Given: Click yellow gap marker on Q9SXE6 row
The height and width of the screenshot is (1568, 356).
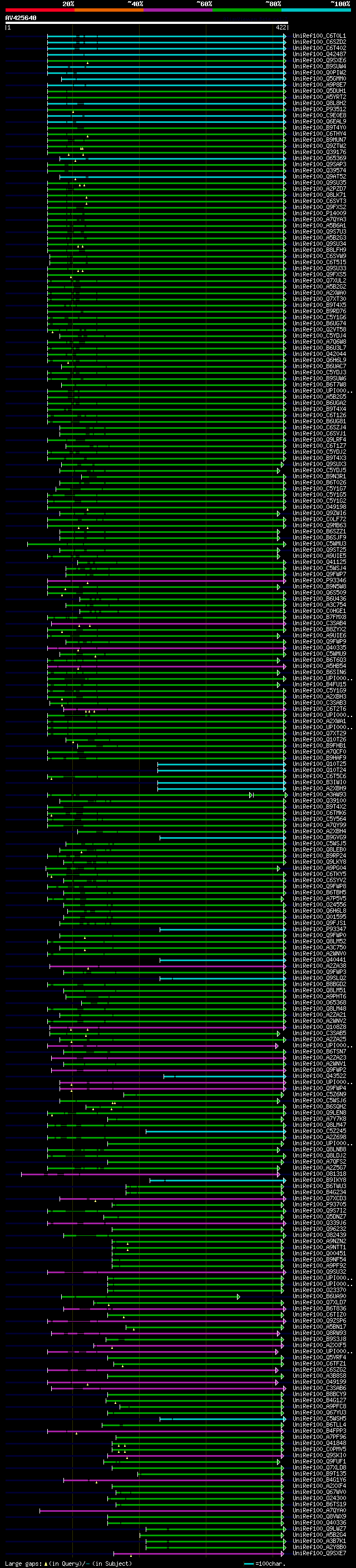Looking at the screenshot, I should coord(87,63).
